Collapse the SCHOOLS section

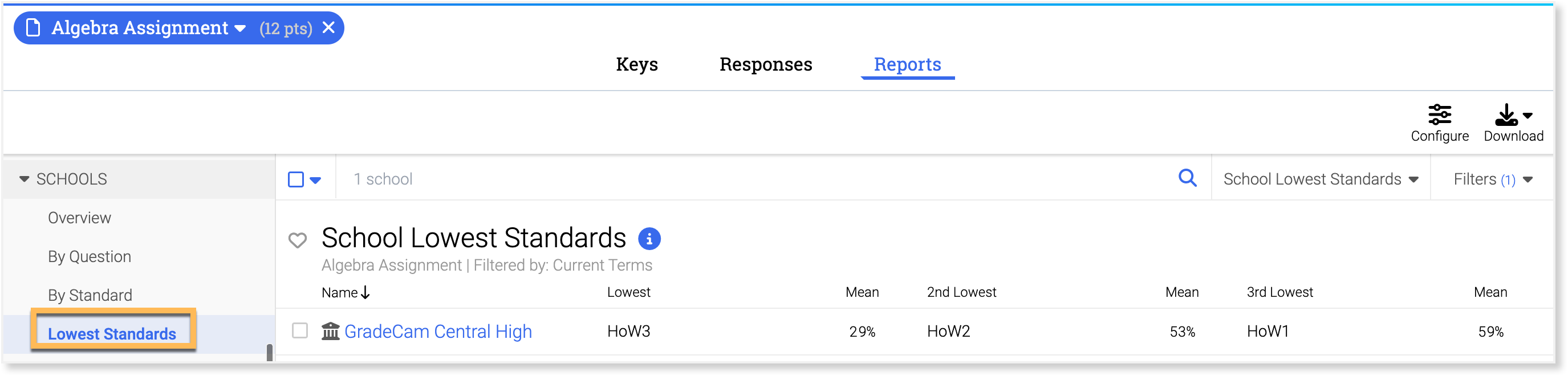25,179
